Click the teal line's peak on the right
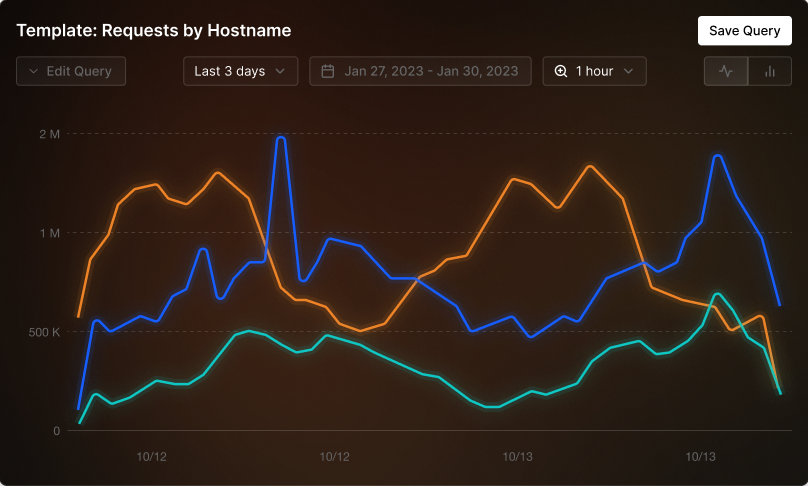Viewport: 808px width, 486px height. (x=717, y=294)
